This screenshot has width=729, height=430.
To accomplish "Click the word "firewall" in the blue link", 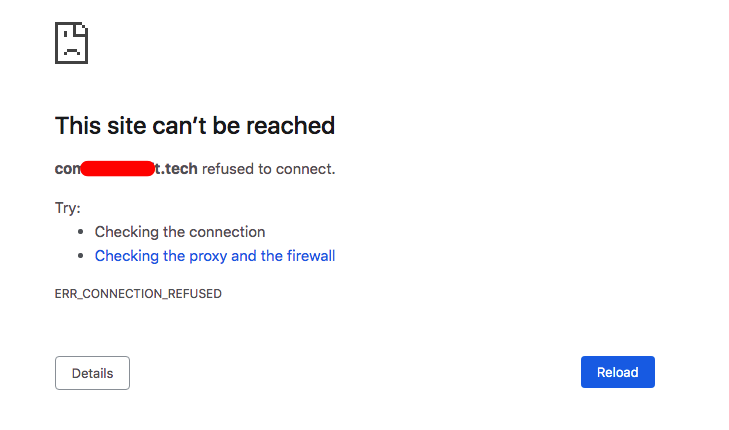I will pos(311,256).
